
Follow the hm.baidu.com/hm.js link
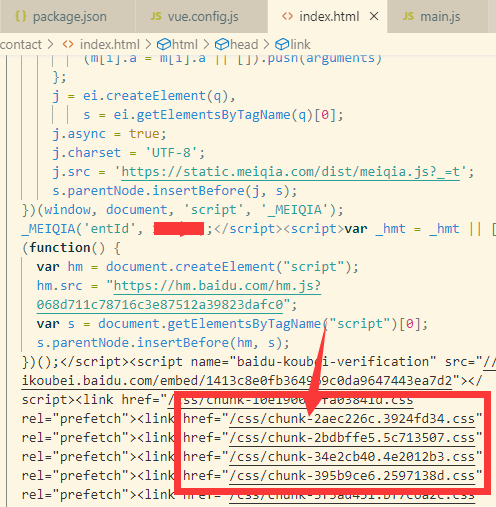tap(217, 286)
